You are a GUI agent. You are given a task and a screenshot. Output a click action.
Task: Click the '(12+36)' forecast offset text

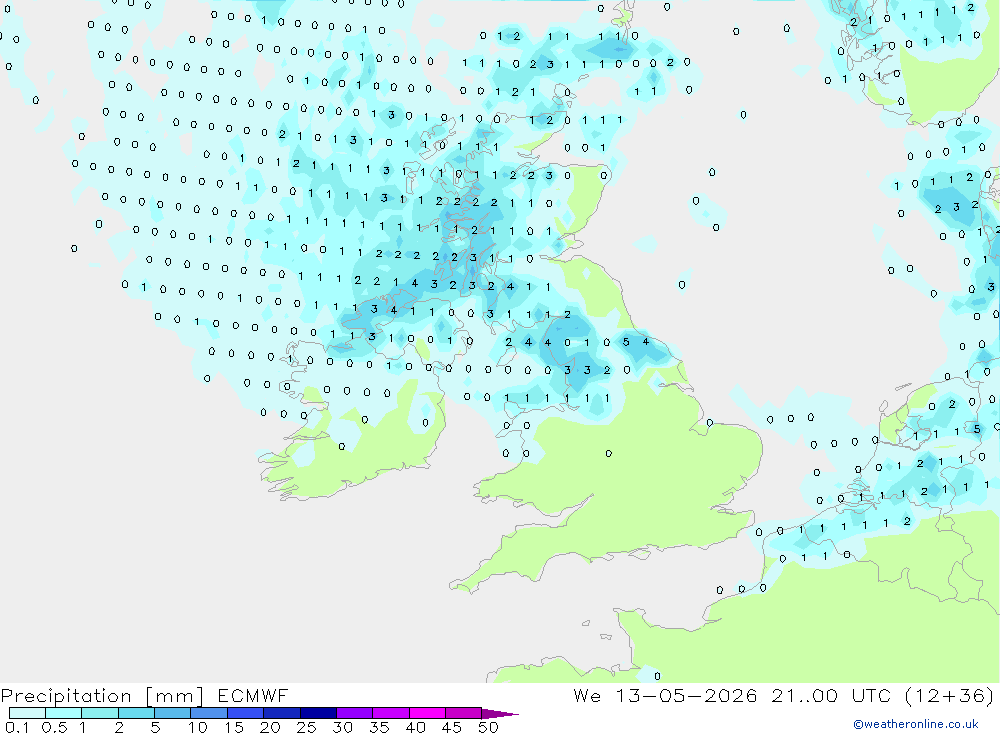click(x=950, y=695)
